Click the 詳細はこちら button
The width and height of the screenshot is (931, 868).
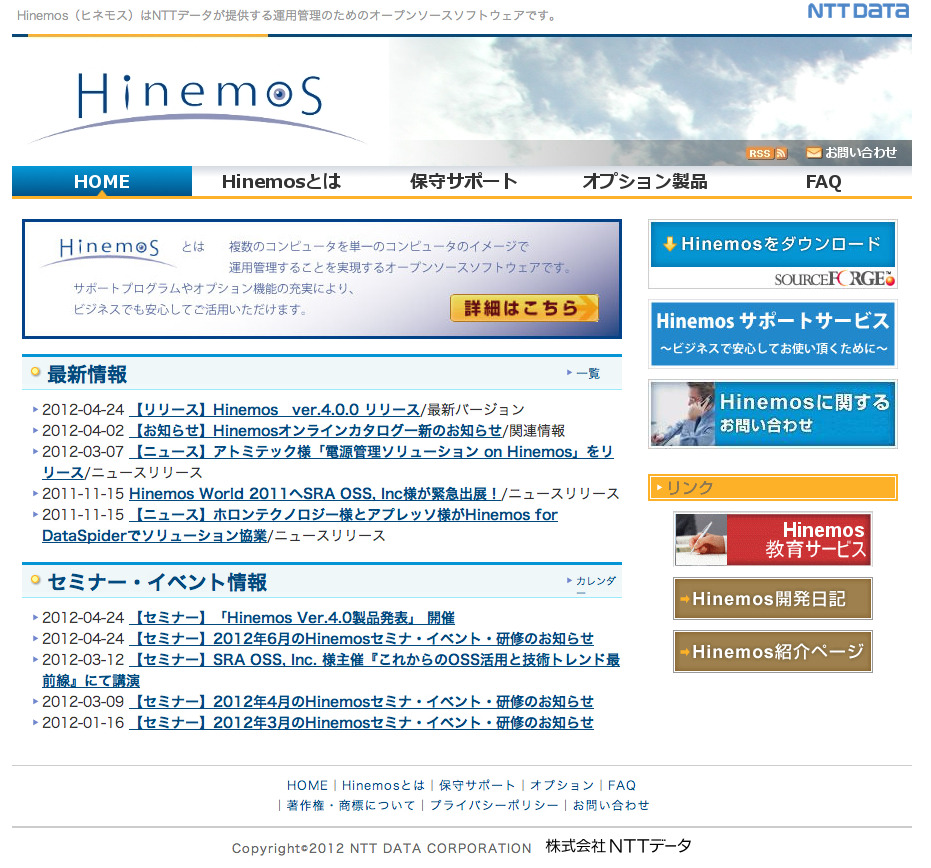tap(524, 308)
